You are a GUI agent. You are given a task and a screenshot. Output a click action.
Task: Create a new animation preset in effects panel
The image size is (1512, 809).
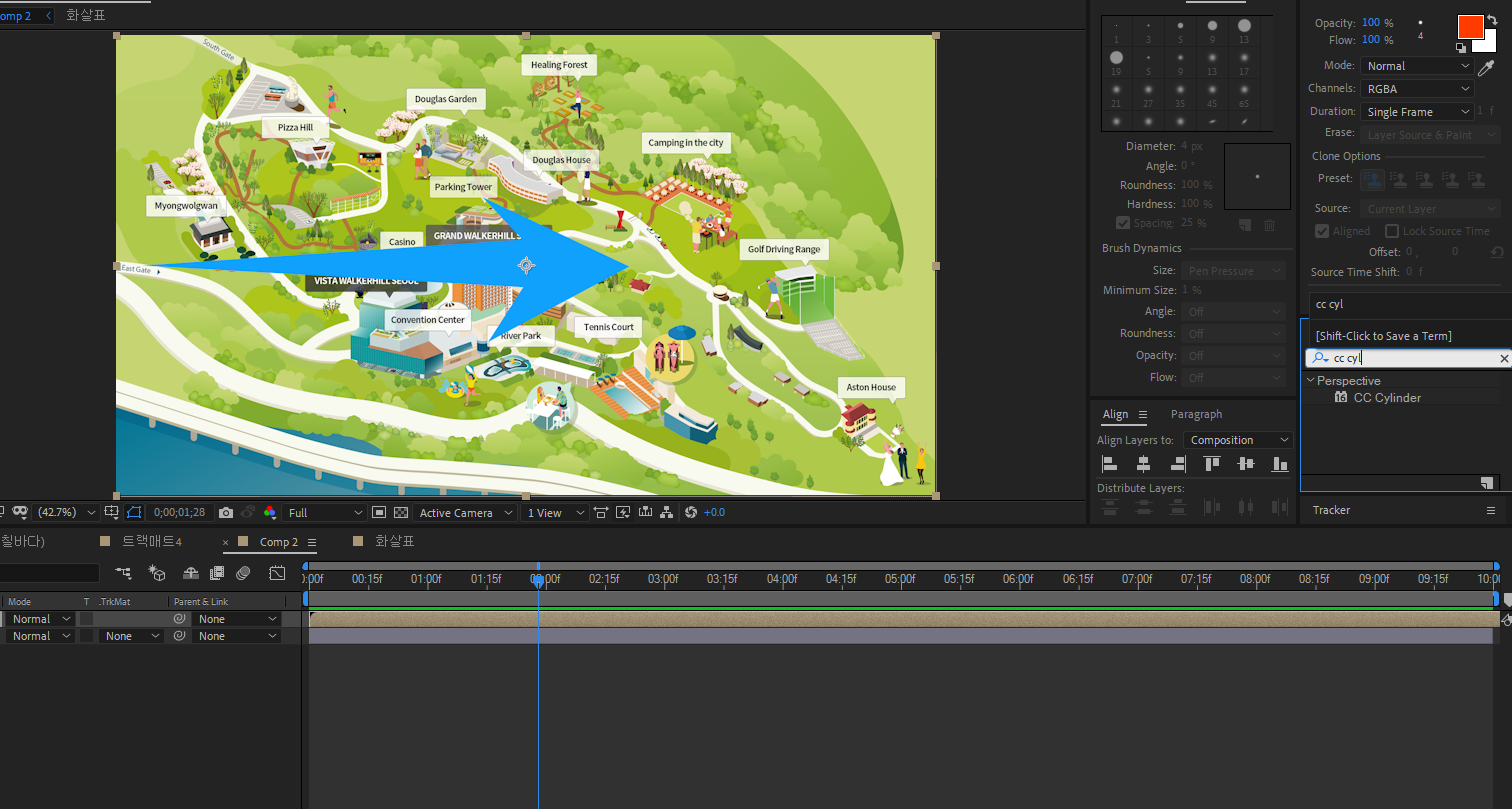click(1486, 483)
